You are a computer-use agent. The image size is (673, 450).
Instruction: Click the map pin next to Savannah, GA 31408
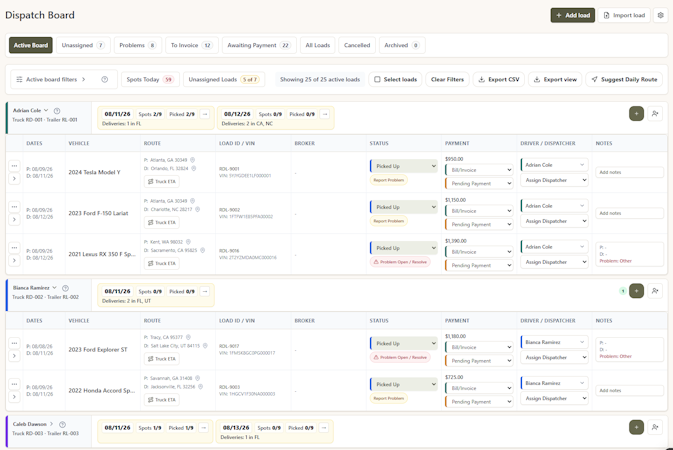point(197,378)
